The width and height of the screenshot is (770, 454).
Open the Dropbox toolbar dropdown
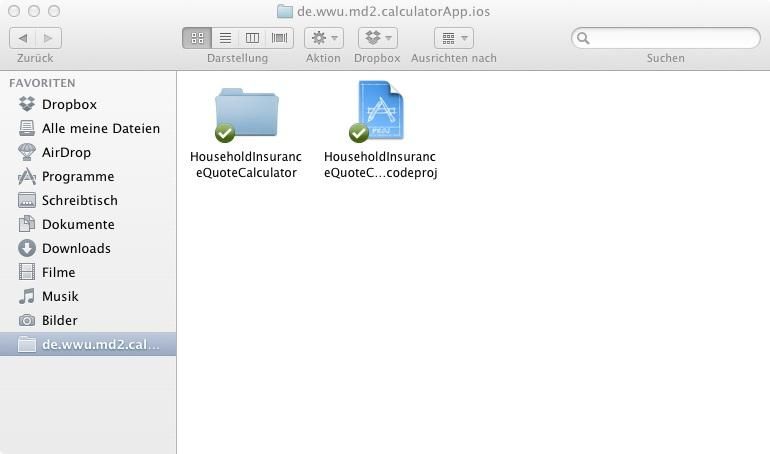pos(378,38)
